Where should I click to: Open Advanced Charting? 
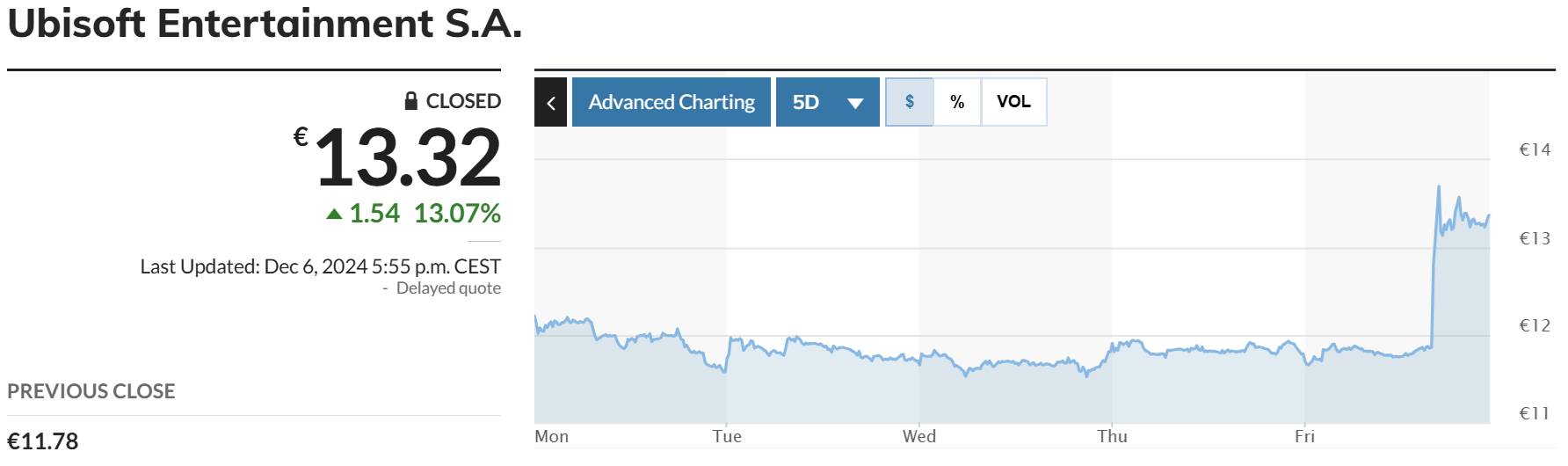[x=671, y=102]
